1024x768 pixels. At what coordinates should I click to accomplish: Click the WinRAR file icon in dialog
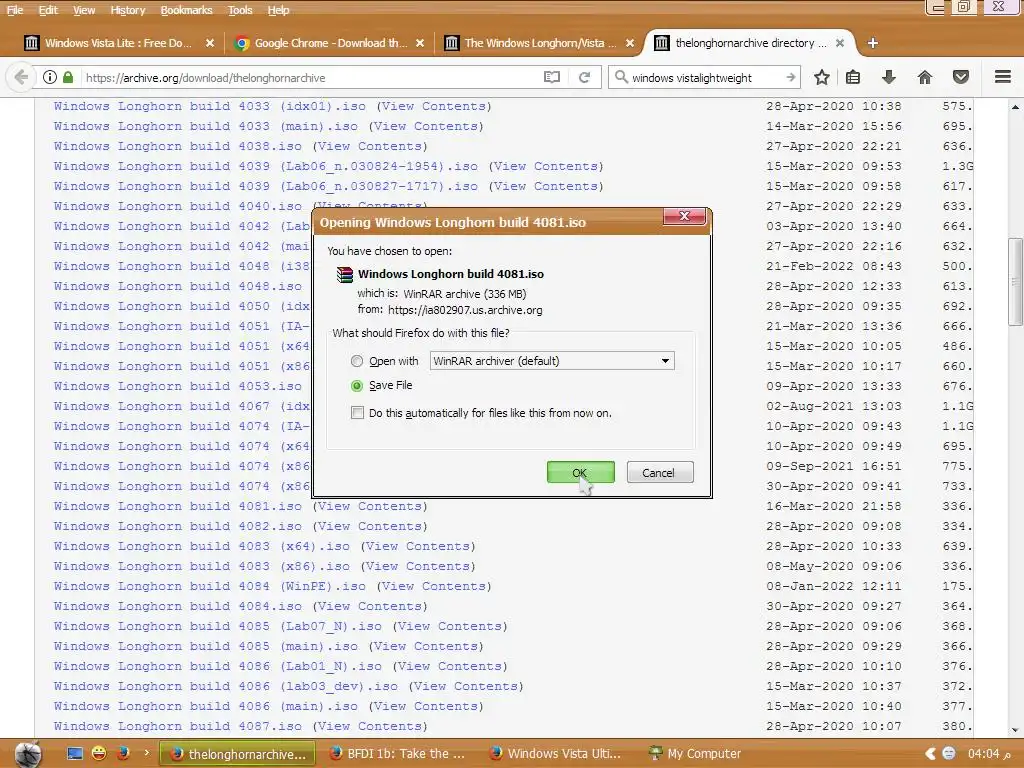pyautogui.click(x=344, y=274)
